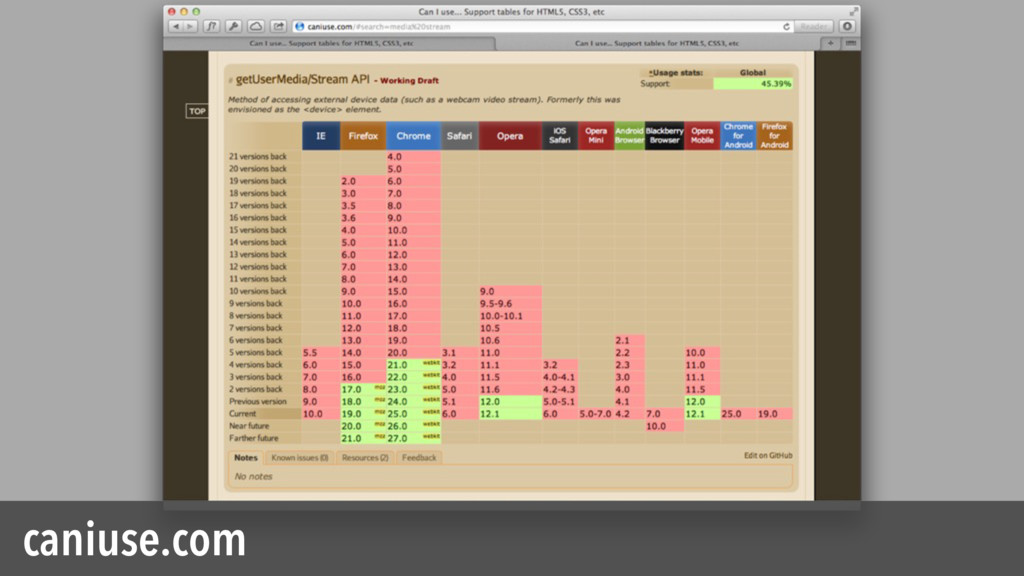Click the Opera column header
Screen dimensions: 1024x576
pos(510,136)
